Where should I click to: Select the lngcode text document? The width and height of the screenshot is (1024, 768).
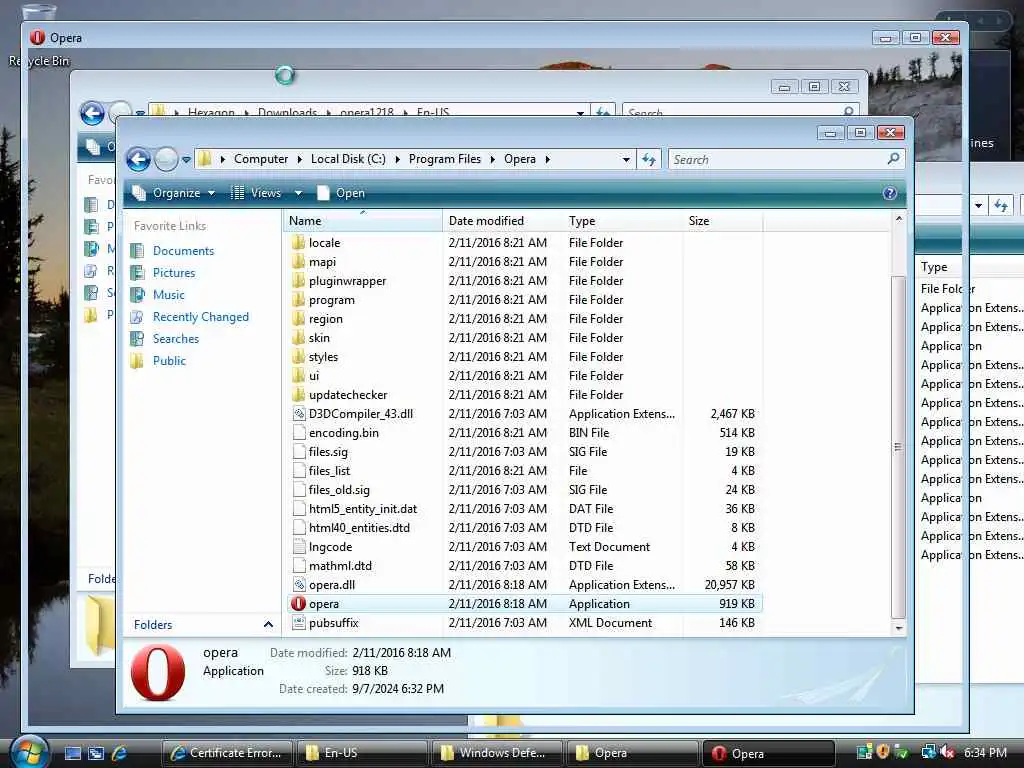[x=330, y=547]
